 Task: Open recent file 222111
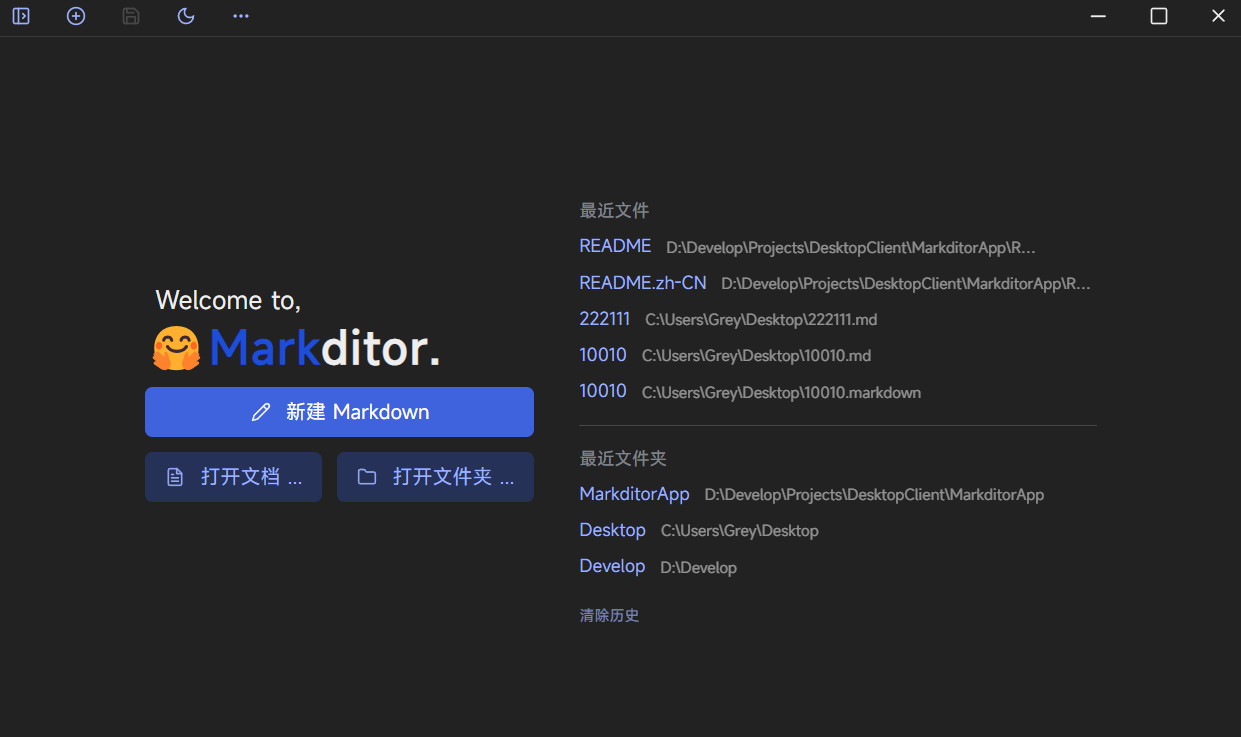point(605,319)
